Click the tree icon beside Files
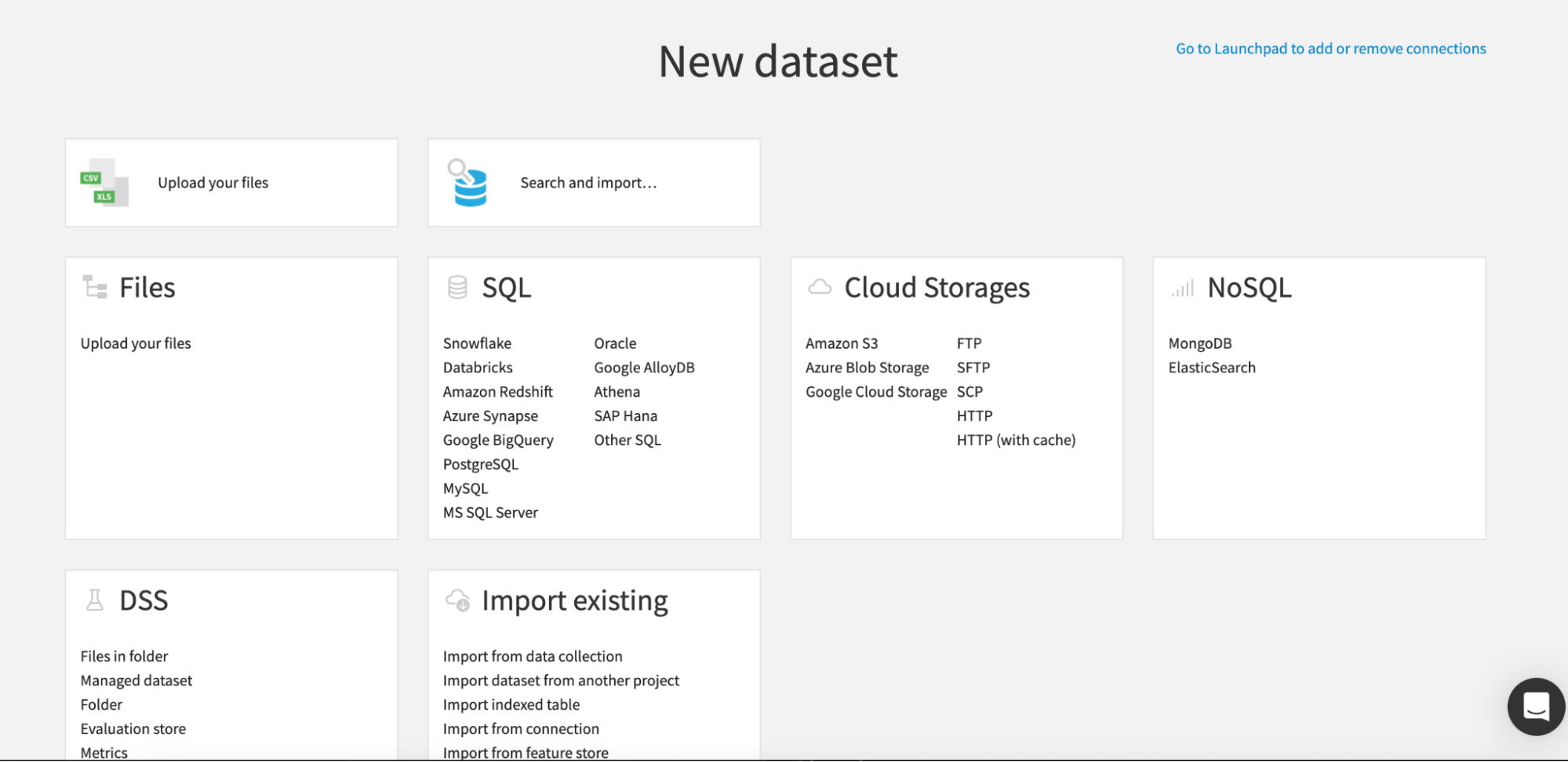This screenshot has width=1568, height=762. [x=93, y=287]
